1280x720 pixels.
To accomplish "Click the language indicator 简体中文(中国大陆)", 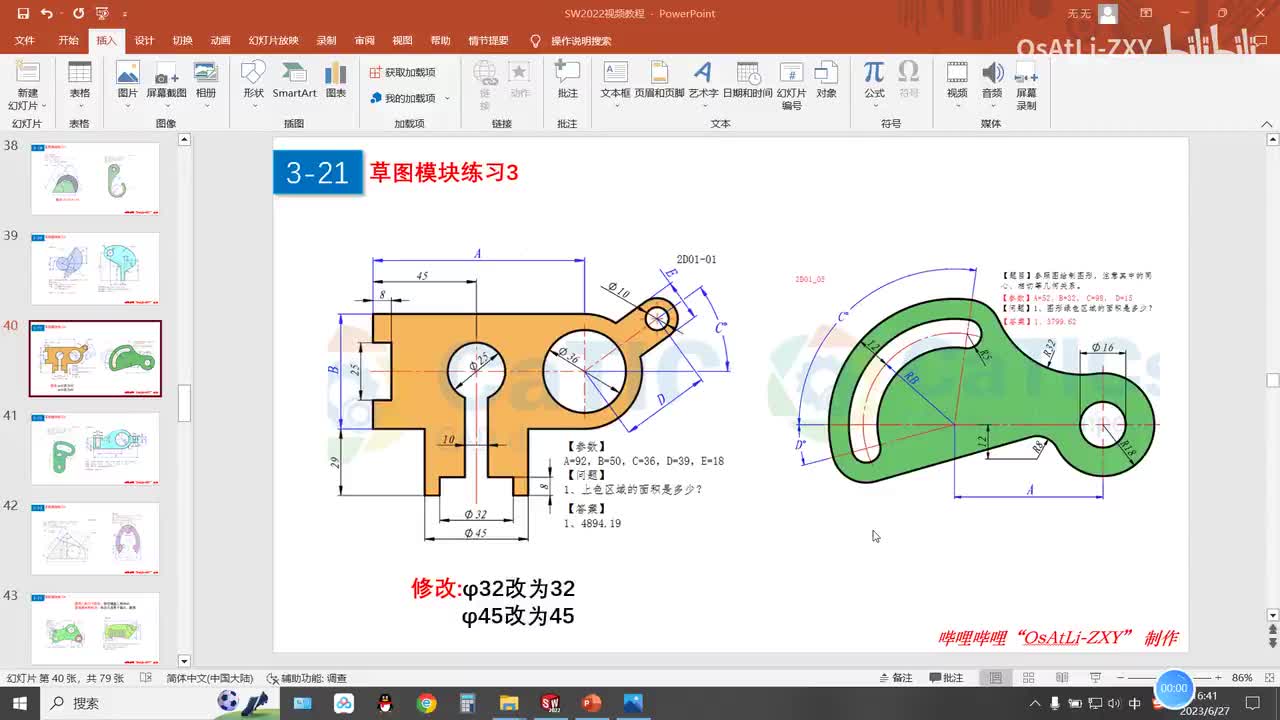I will 209,678.
